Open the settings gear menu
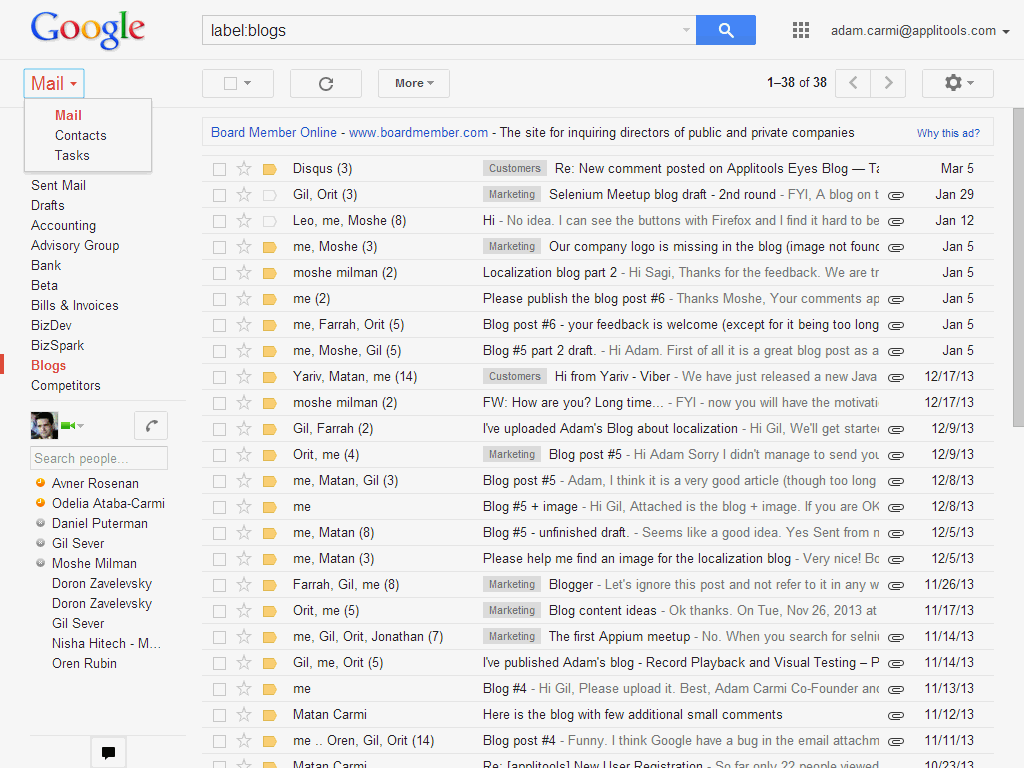 pos(957,84)
